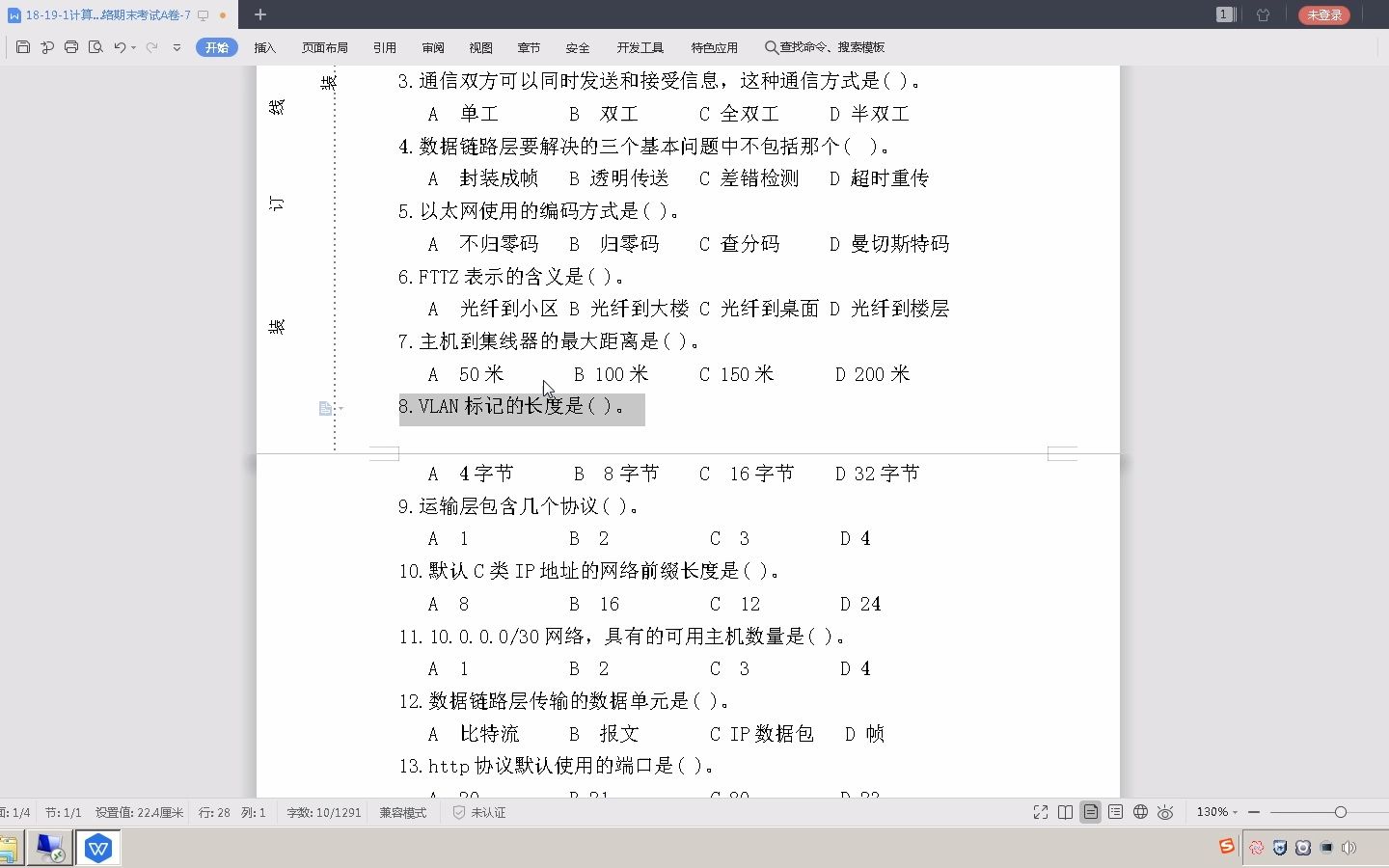The image size is (1389, 868).
Task: Open the 章节 tab
Action: [x=529, y=47]
